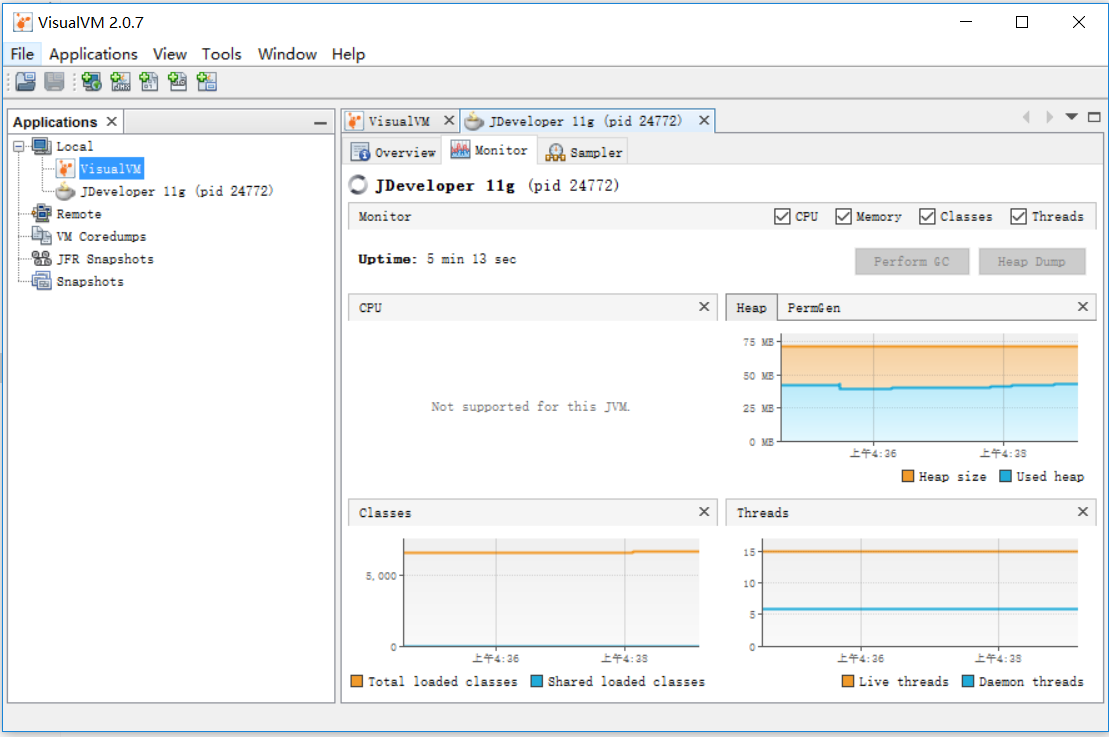Open the Window menu

coord(287,54)
